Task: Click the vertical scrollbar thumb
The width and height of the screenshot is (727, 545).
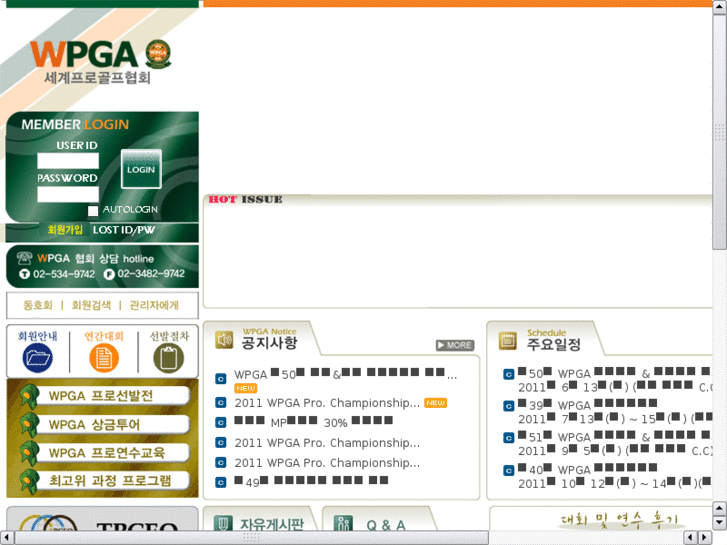Action: [720, 131]
